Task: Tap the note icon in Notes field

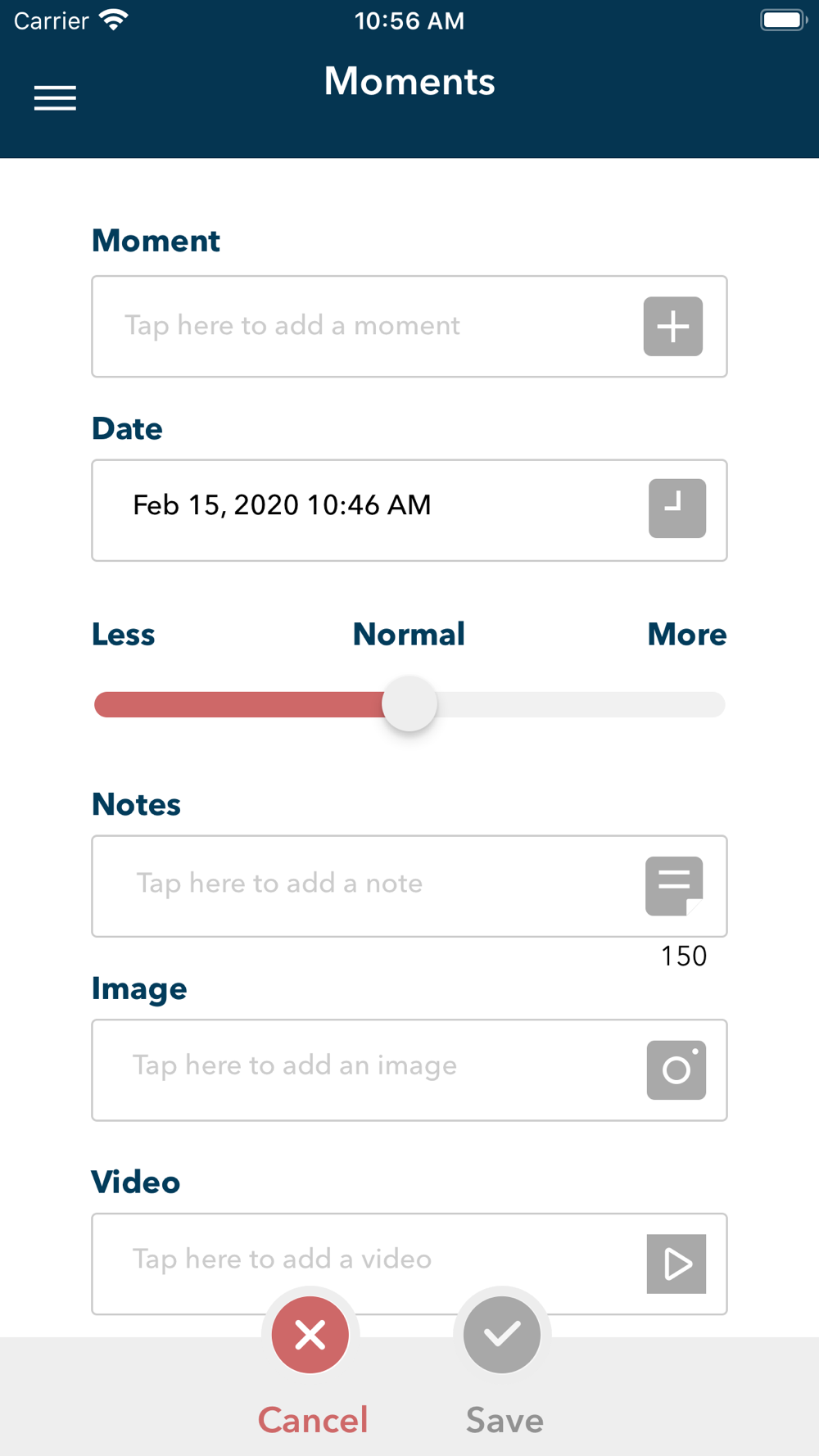Action: click(674, 885)
